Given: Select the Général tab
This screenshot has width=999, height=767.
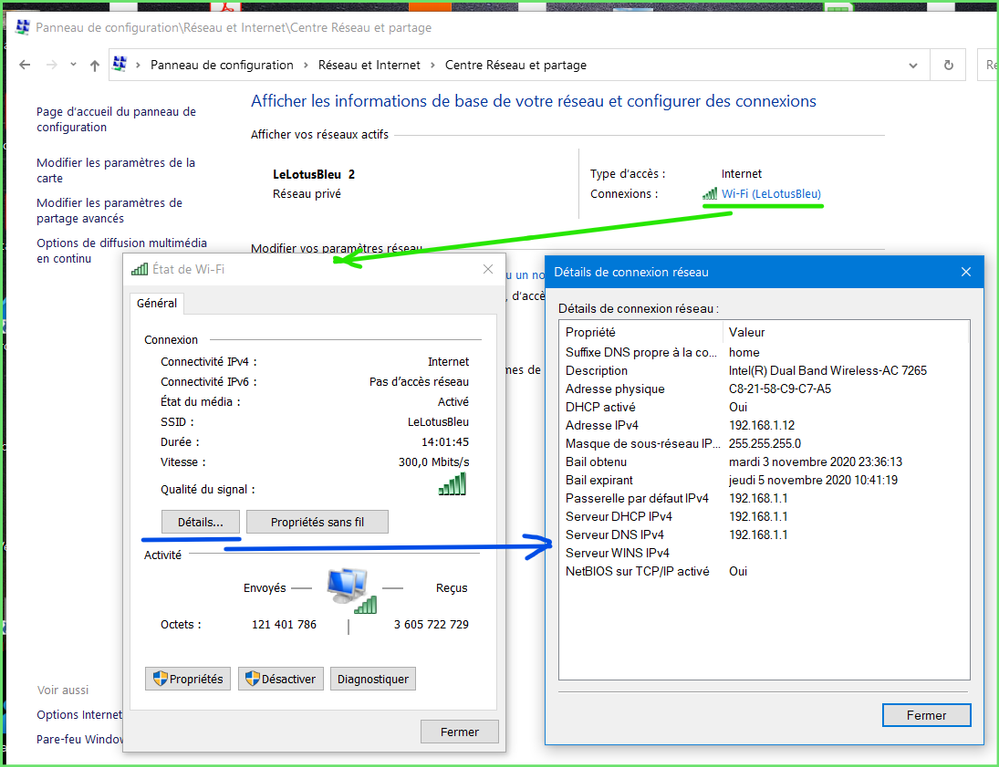Looking at the screenshot, I should click(157, 303).
